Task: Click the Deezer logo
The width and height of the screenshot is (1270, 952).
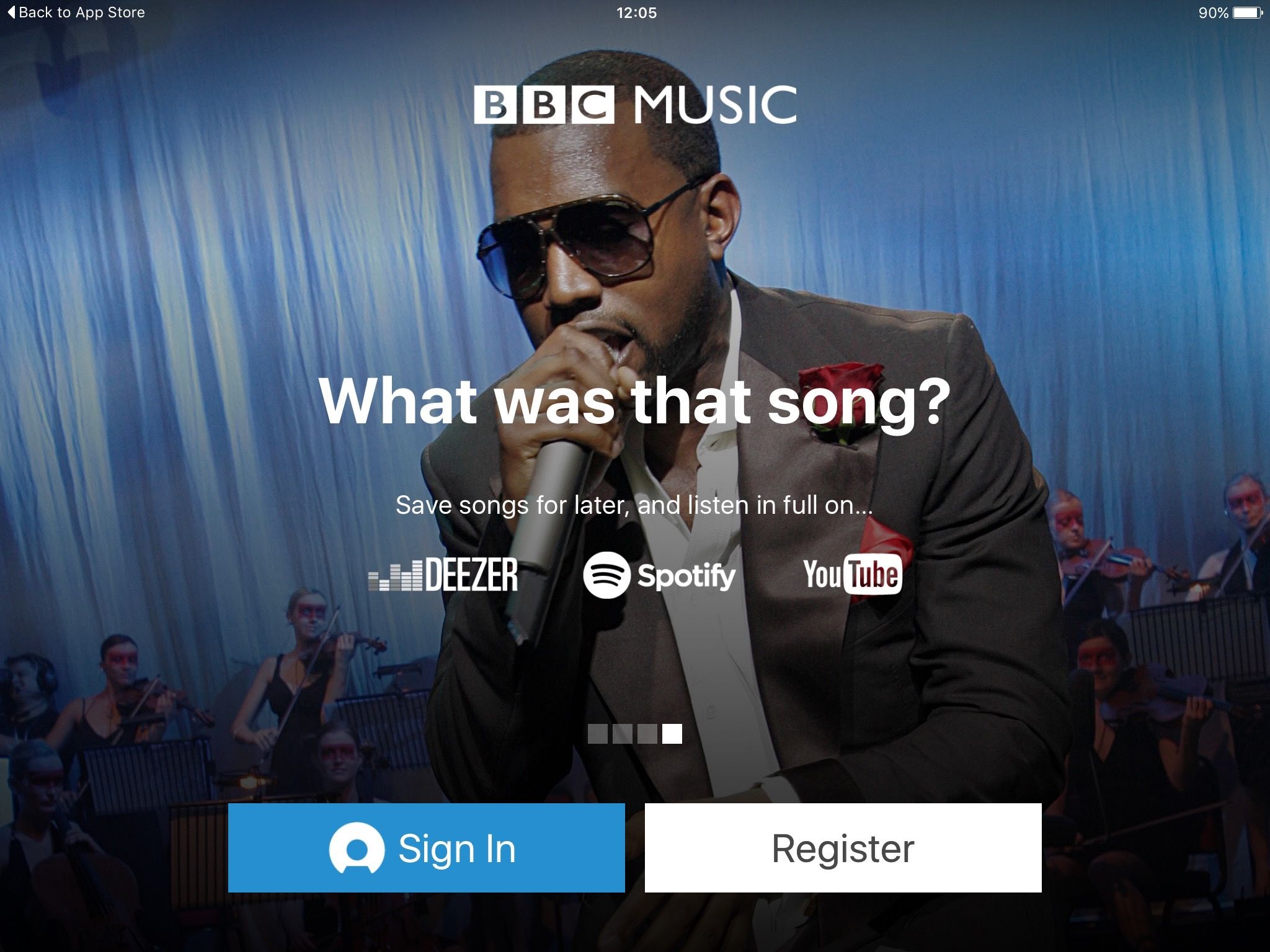Action: [x=443, y=575]
